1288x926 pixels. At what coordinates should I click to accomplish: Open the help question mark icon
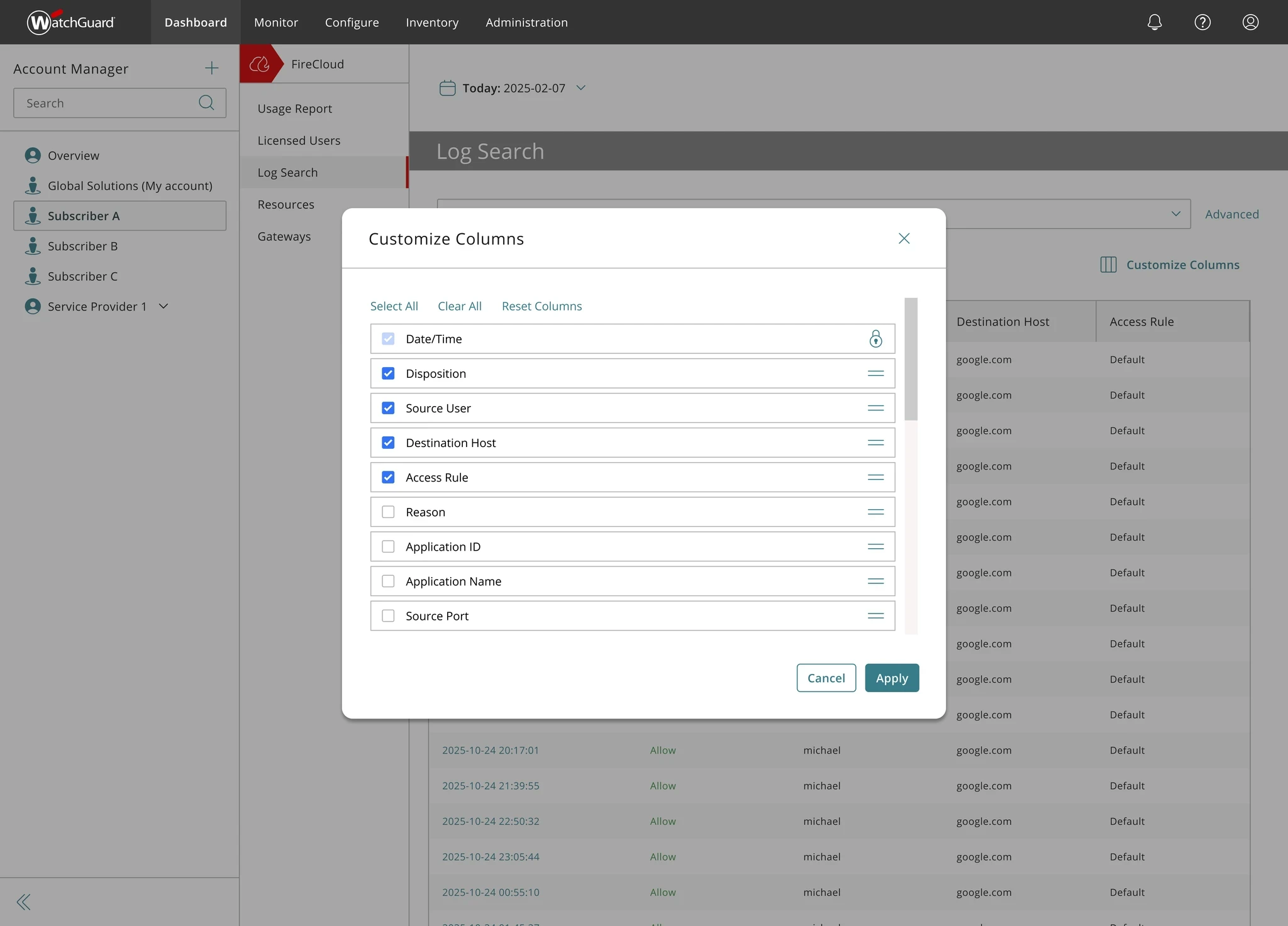pyautogui.click(x=1202, y=22)
